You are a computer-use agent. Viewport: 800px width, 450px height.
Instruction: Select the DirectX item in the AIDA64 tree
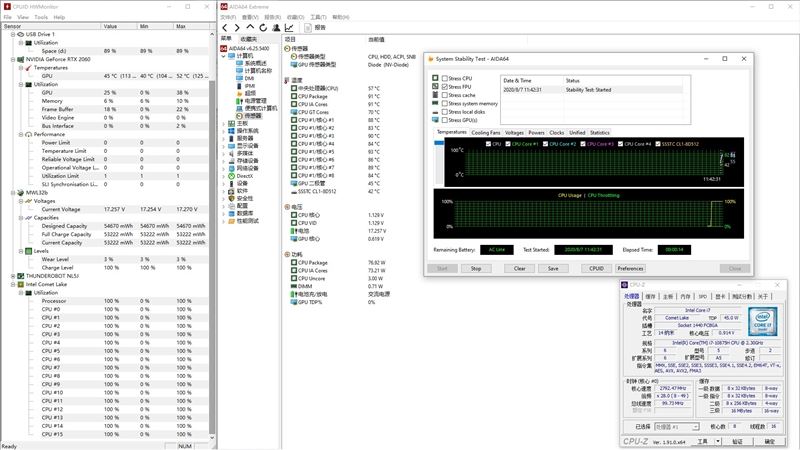[x=244, y=176]
